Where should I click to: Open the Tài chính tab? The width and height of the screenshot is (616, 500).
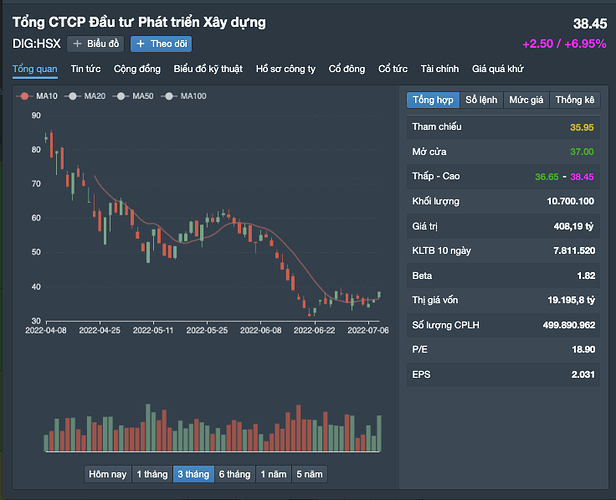440,69
